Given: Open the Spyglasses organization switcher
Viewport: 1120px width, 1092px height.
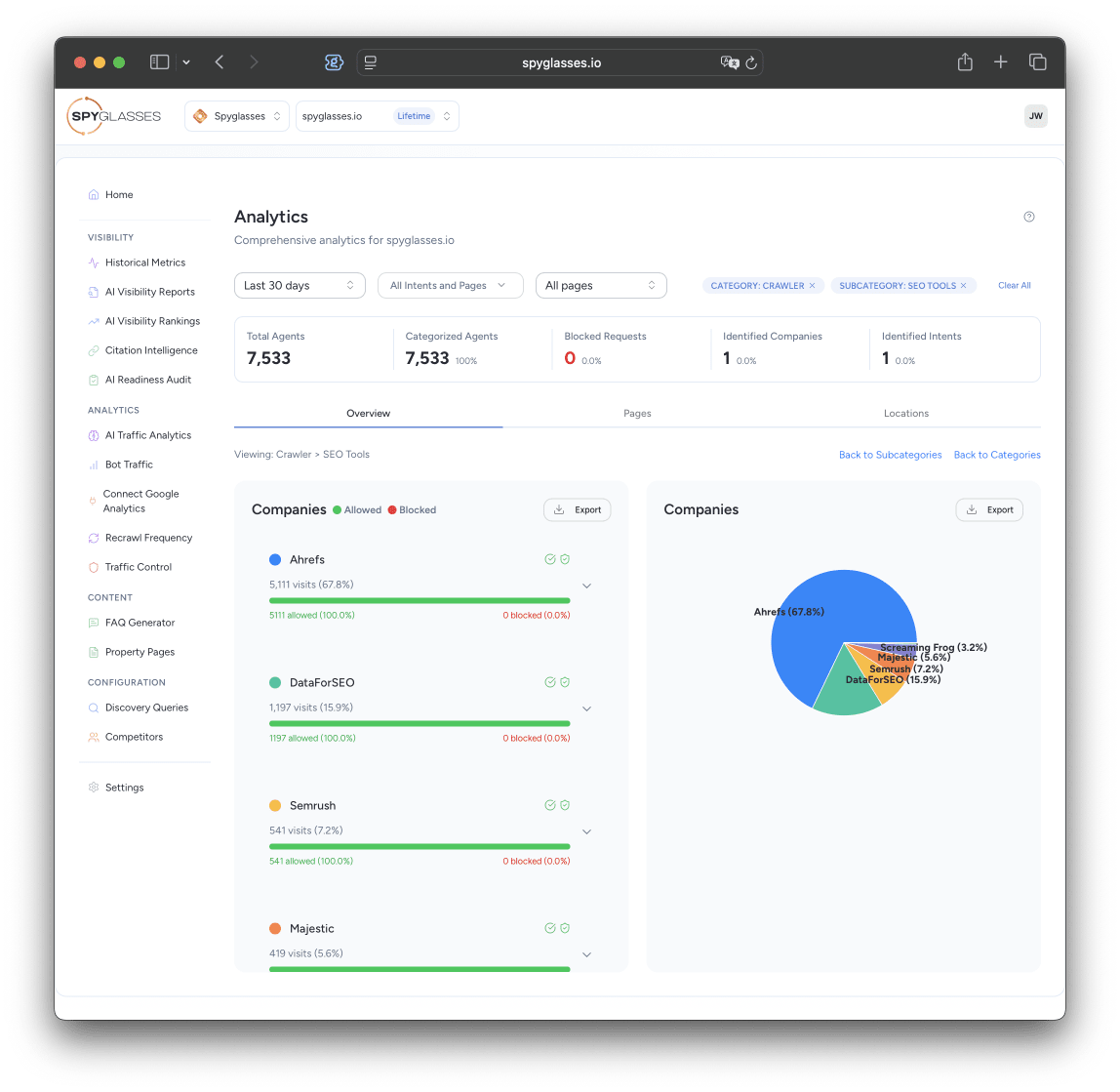Looking at the screenshot, I should tap(236, 116).
